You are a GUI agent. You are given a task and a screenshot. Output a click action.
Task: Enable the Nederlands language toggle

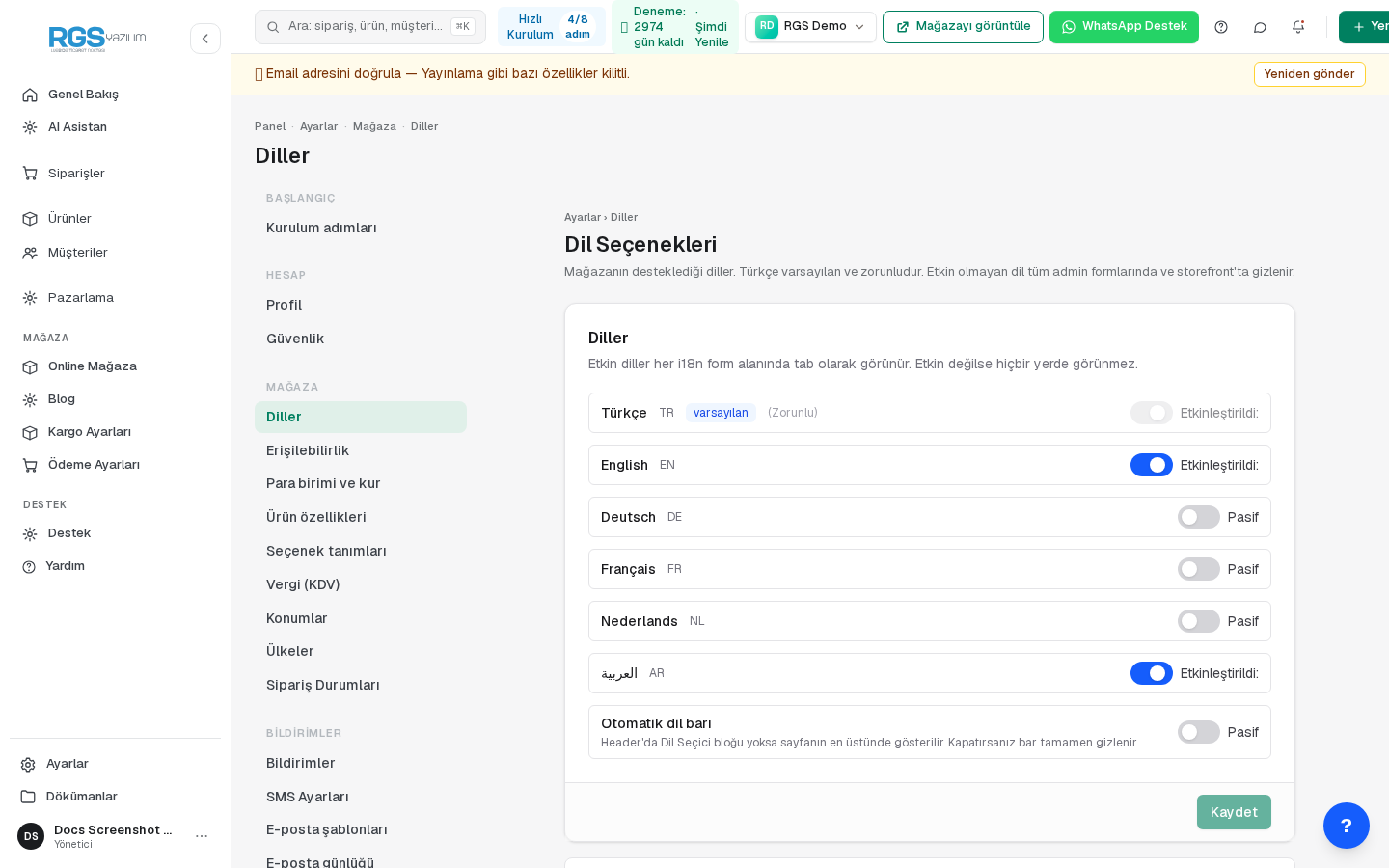(1199, 621)
